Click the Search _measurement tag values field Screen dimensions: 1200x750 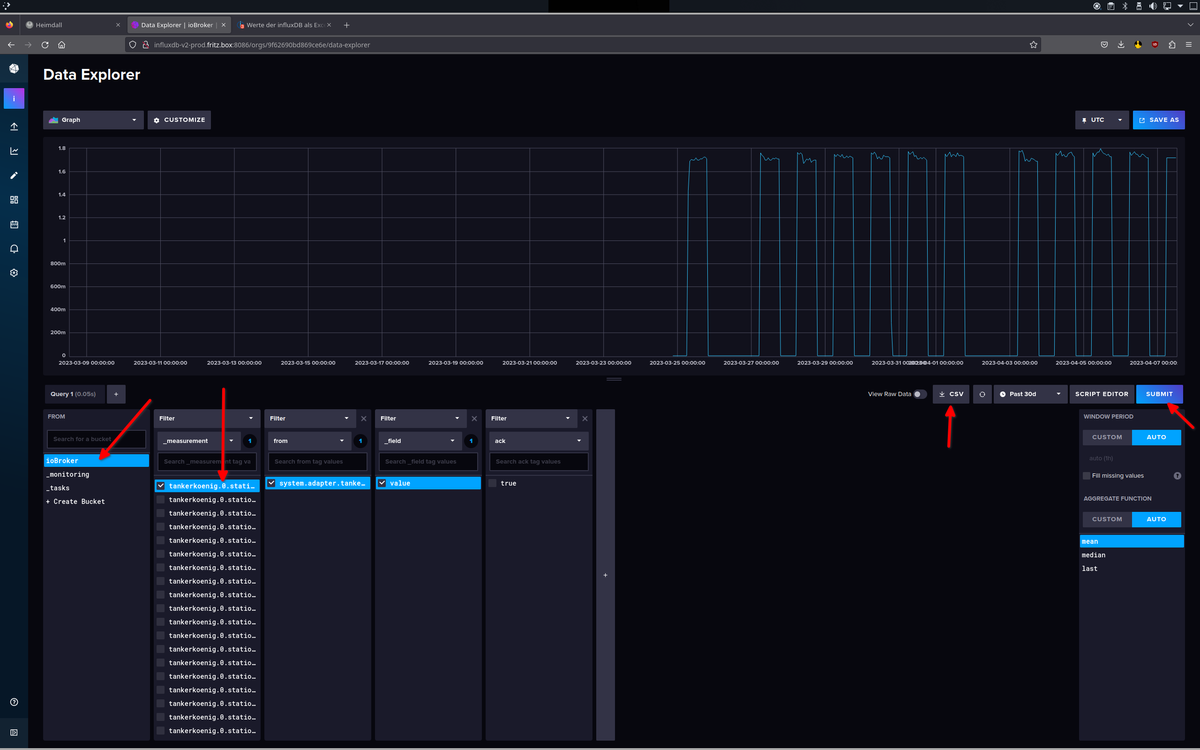click(207, 462)
